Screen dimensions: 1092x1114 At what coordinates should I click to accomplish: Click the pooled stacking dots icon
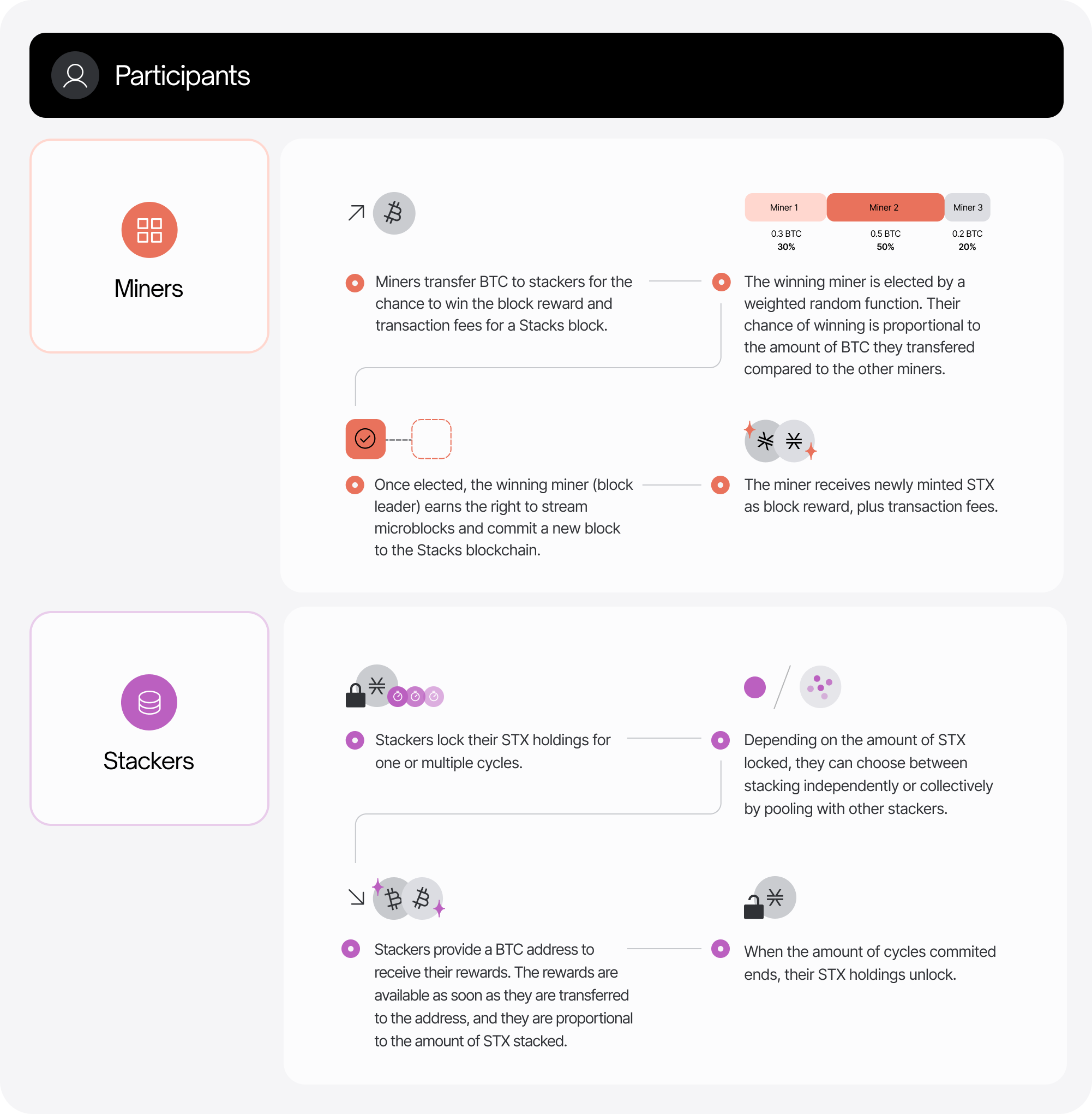coord(820,687)
